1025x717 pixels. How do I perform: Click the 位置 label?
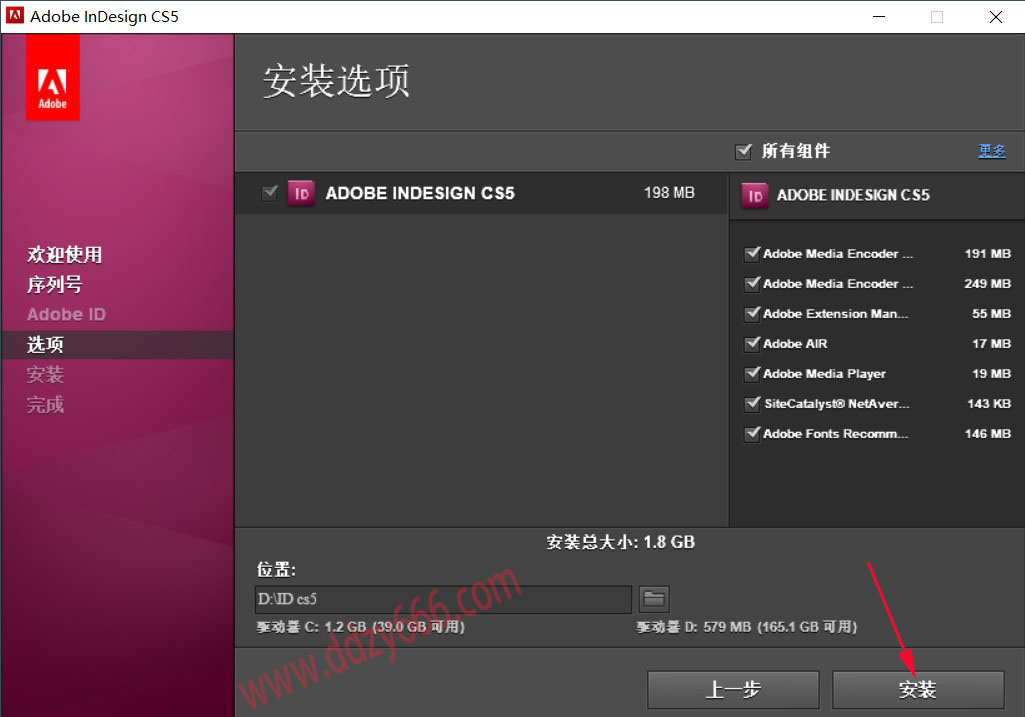[276, 570]
